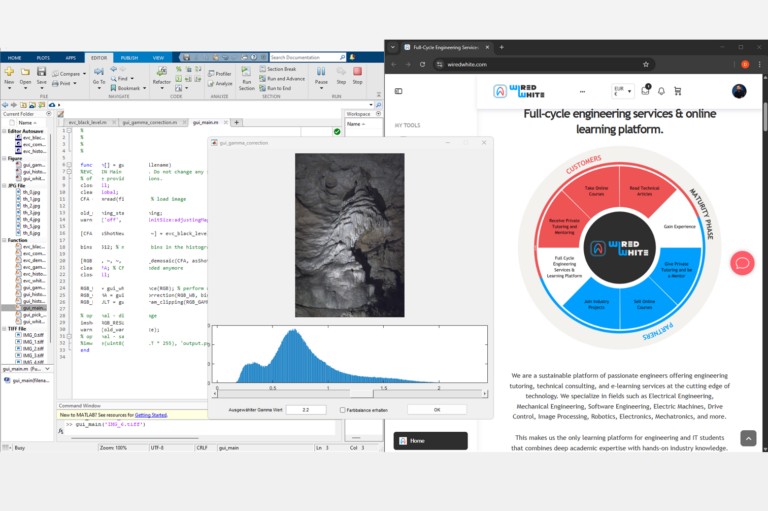Reload the wiredwhite.com page

coord(422,64)
